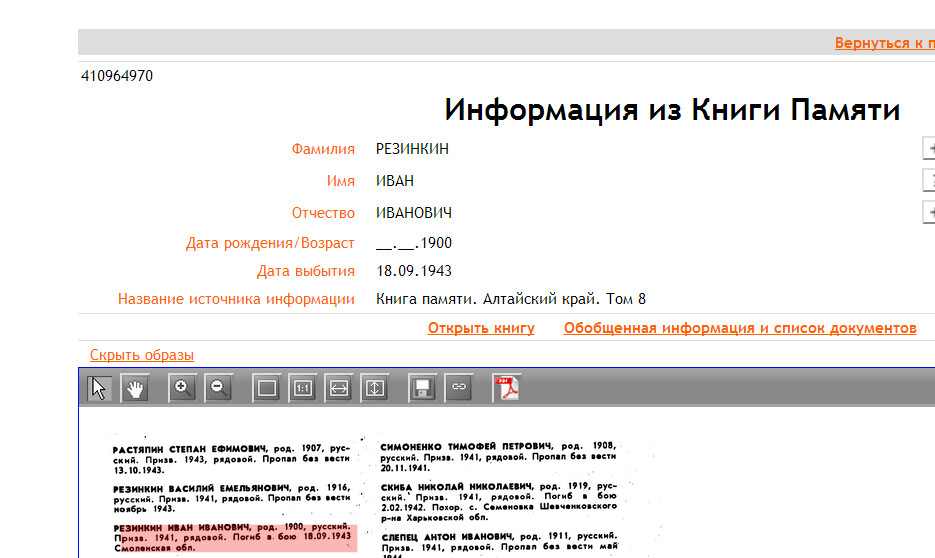Image resolution: width=935 pixels, height=558 pixels.
Task: Select the arrow pointer tool
Action: 99,388
